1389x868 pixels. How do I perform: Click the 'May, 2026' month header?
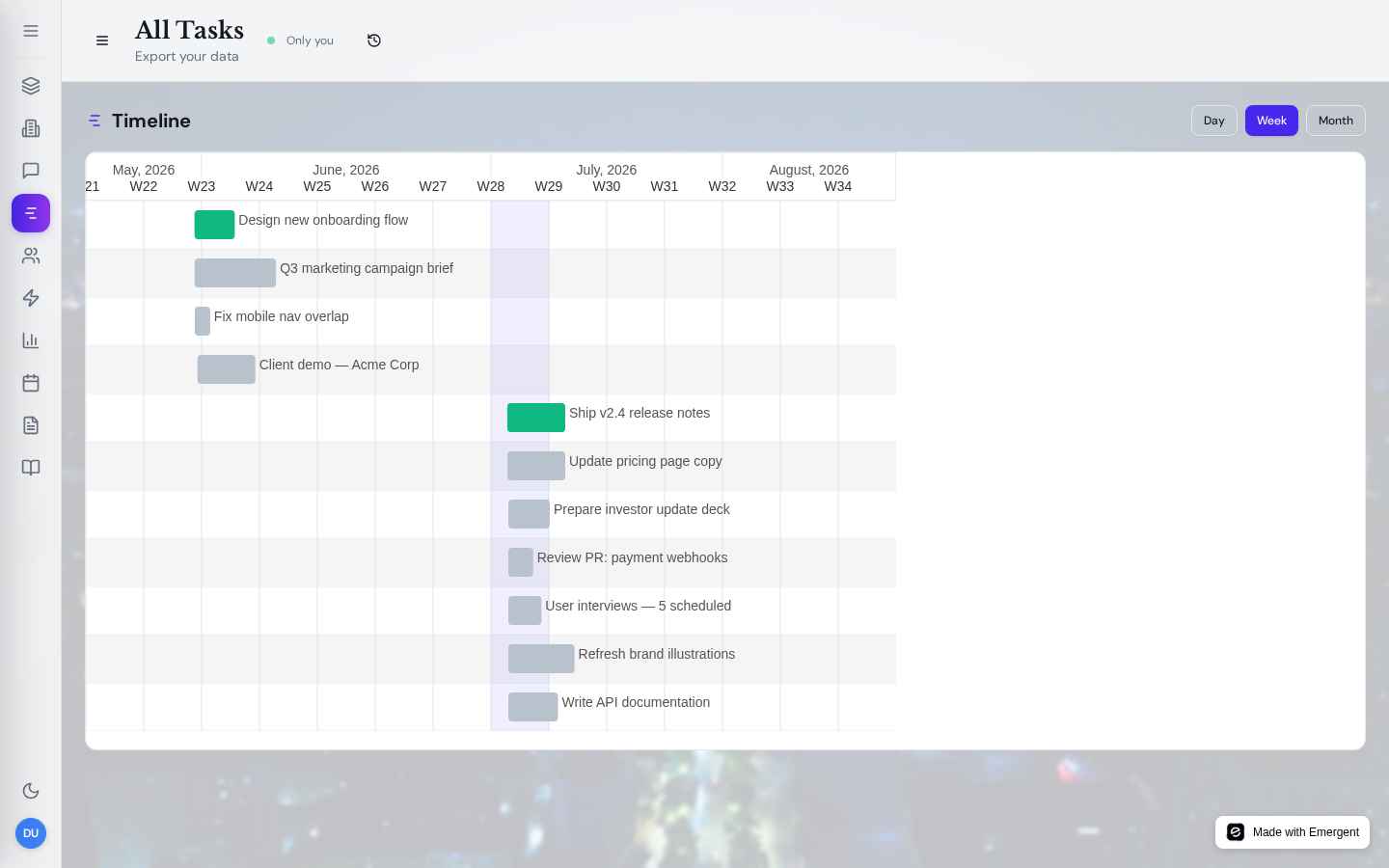(144, 170)
